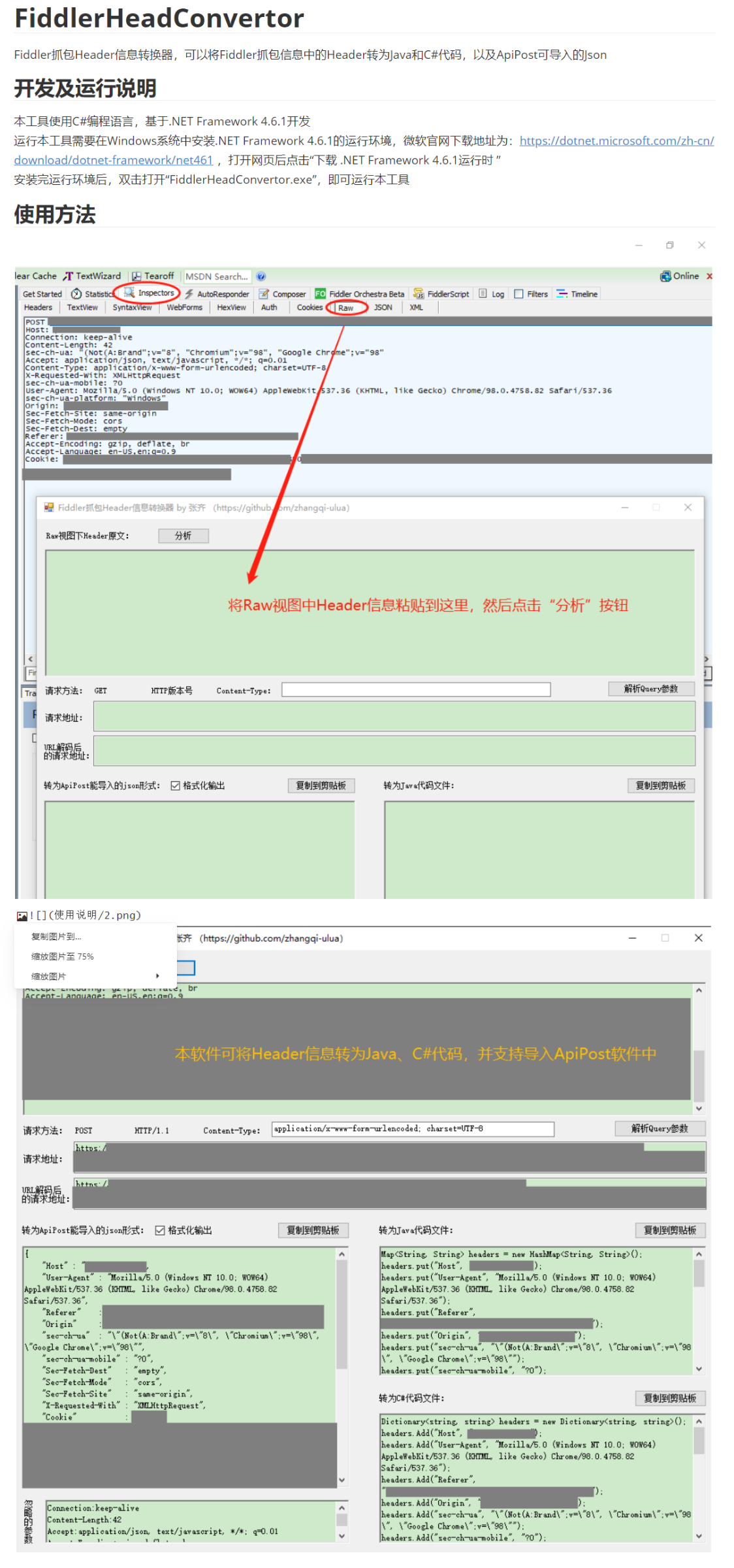Click scroll-up arrow of Java code box

699,1254
